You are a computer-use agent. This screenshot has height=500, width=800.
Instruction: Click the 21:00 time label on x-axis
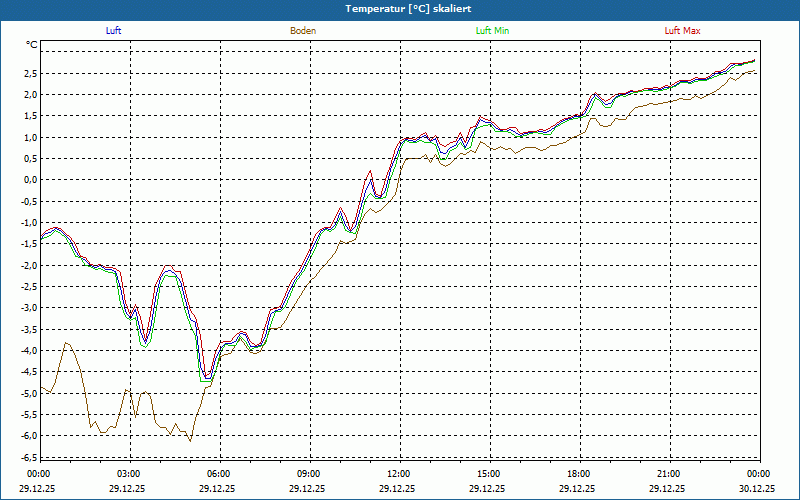coord(670,474)
